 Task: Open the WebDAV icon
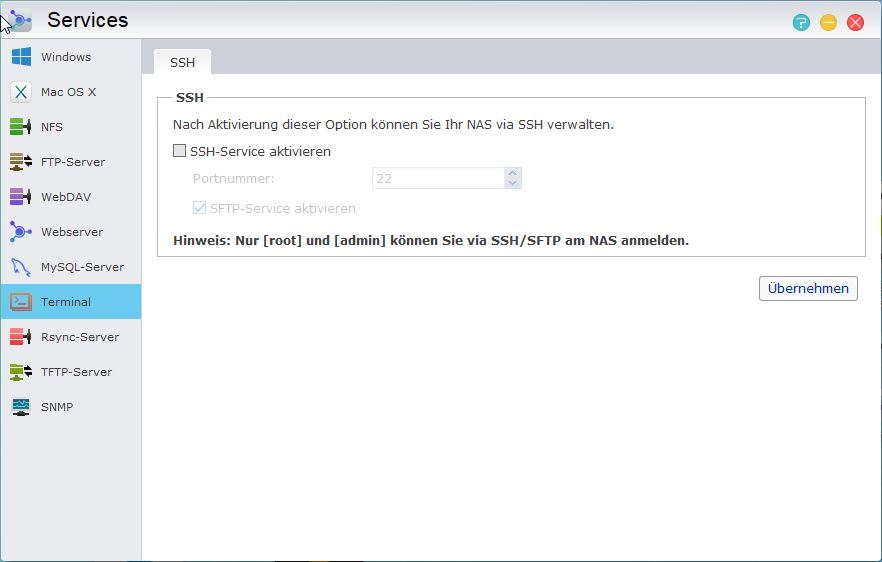(x=21, y=197)
